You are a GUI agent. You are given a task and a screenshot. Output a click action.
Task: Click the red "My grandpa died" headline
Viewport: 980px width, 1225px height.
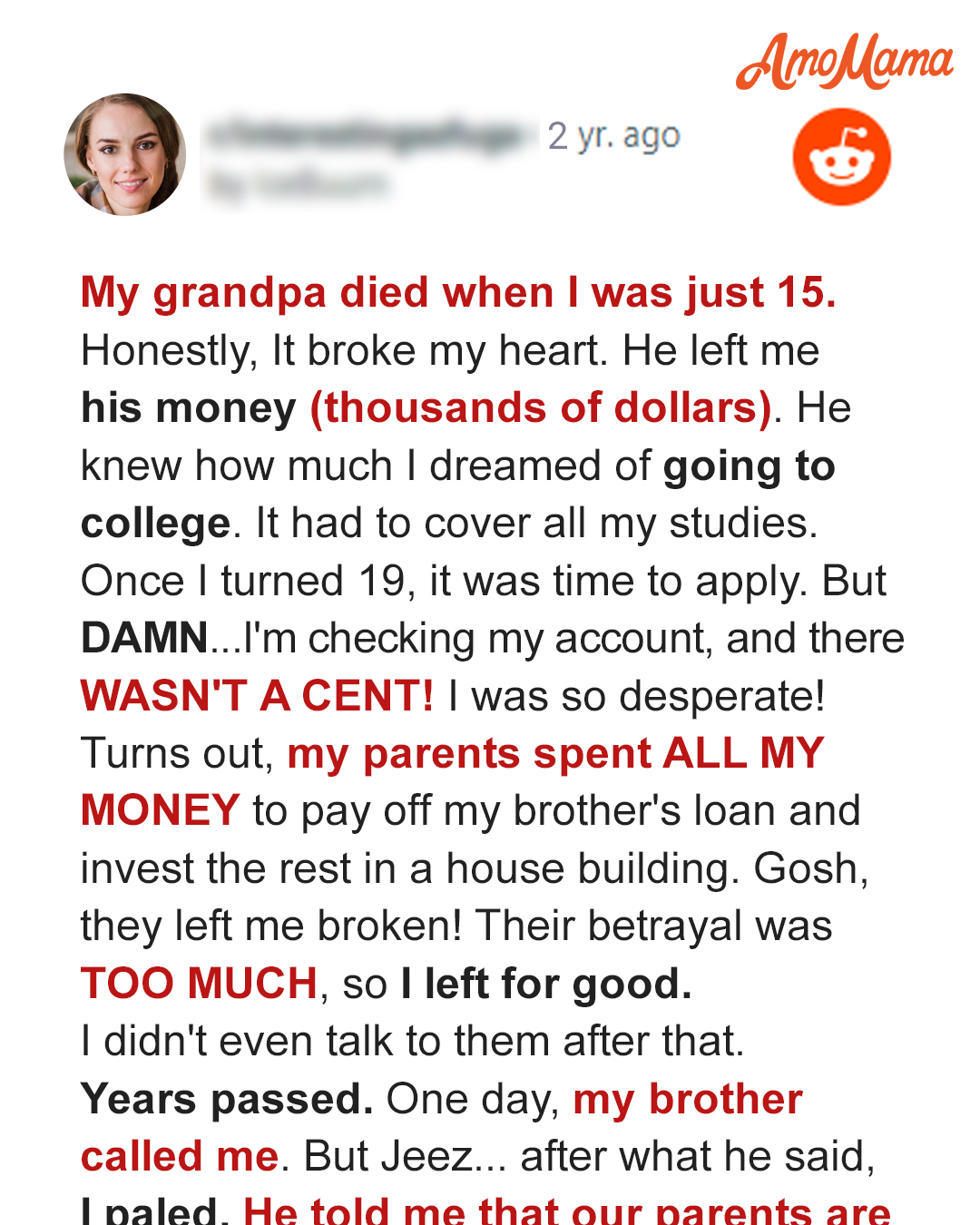[x=458, y=292]
